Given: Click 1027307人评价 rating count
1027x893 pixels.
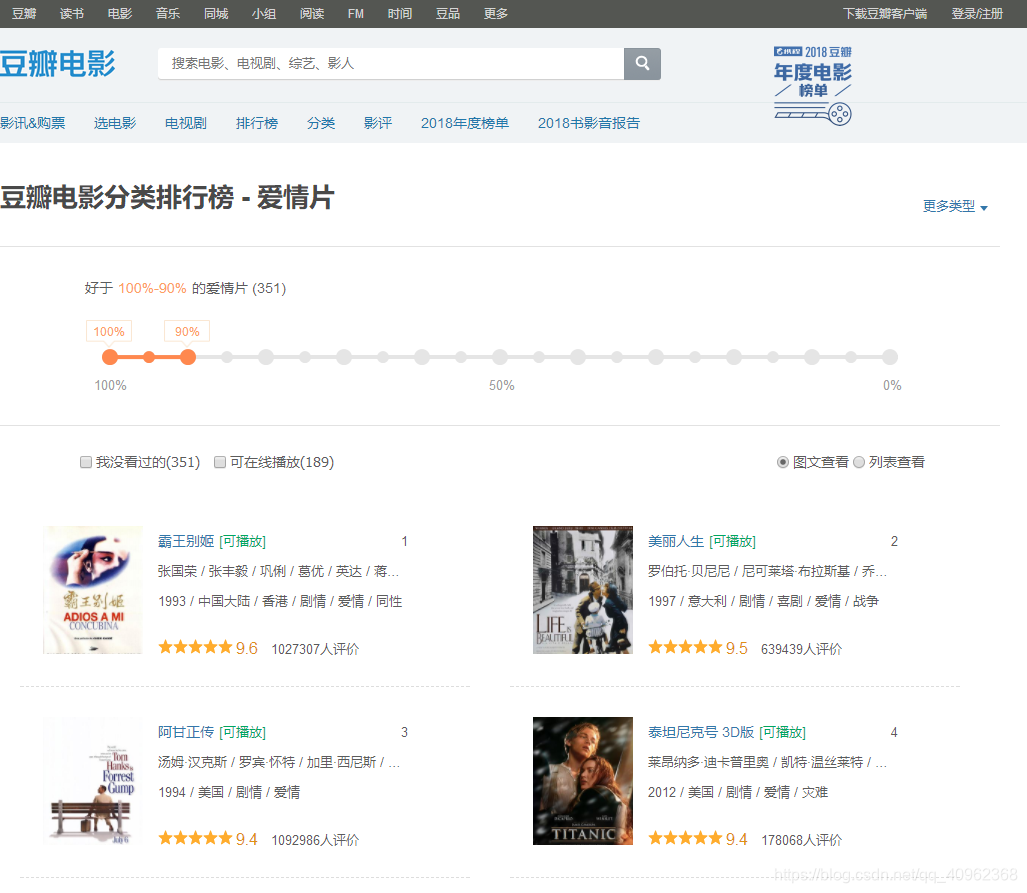Looking at the screenshot, I should 315,649.
